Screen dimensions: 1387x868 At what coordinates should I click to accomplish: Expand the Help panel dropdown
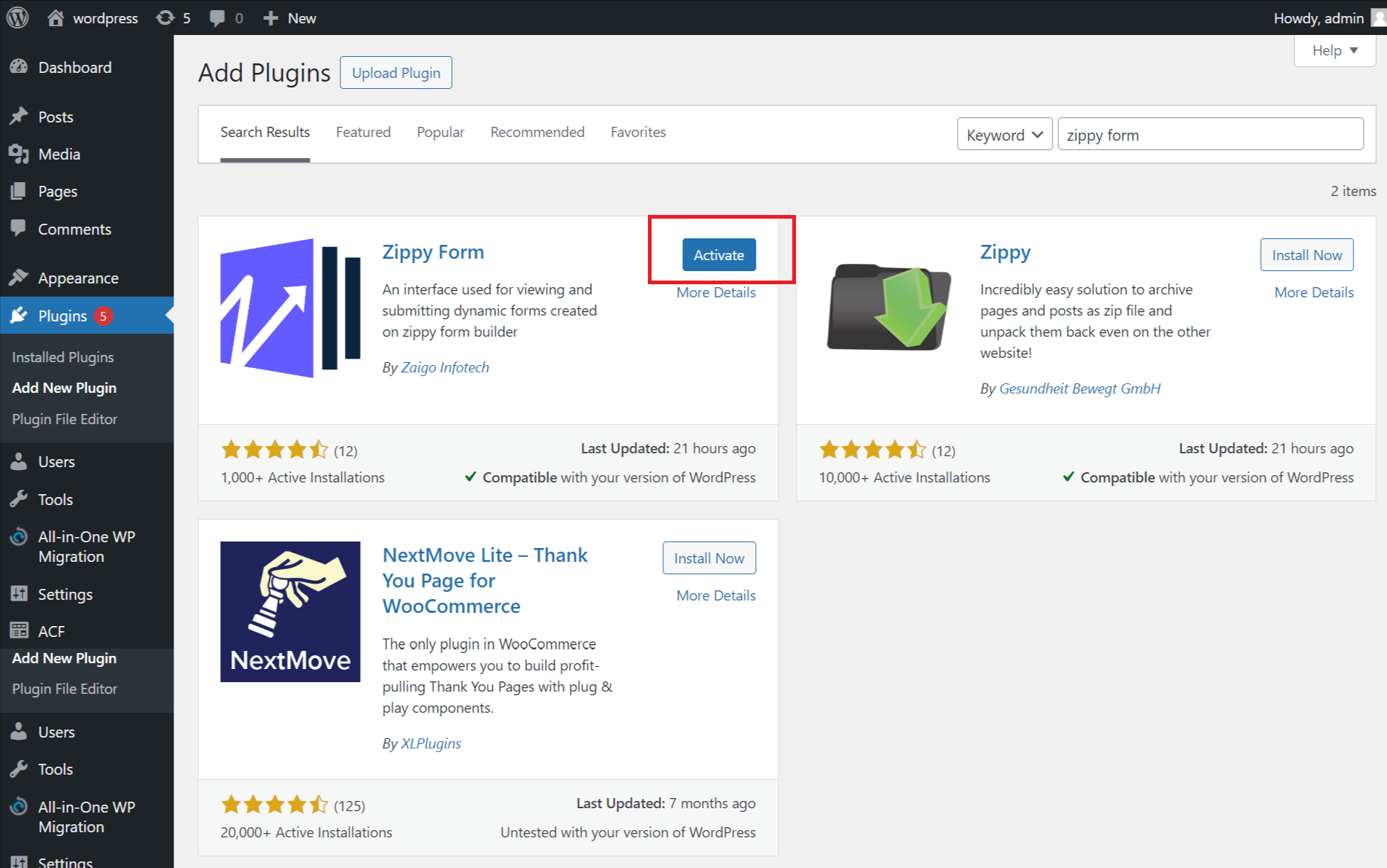point(1334,50)
